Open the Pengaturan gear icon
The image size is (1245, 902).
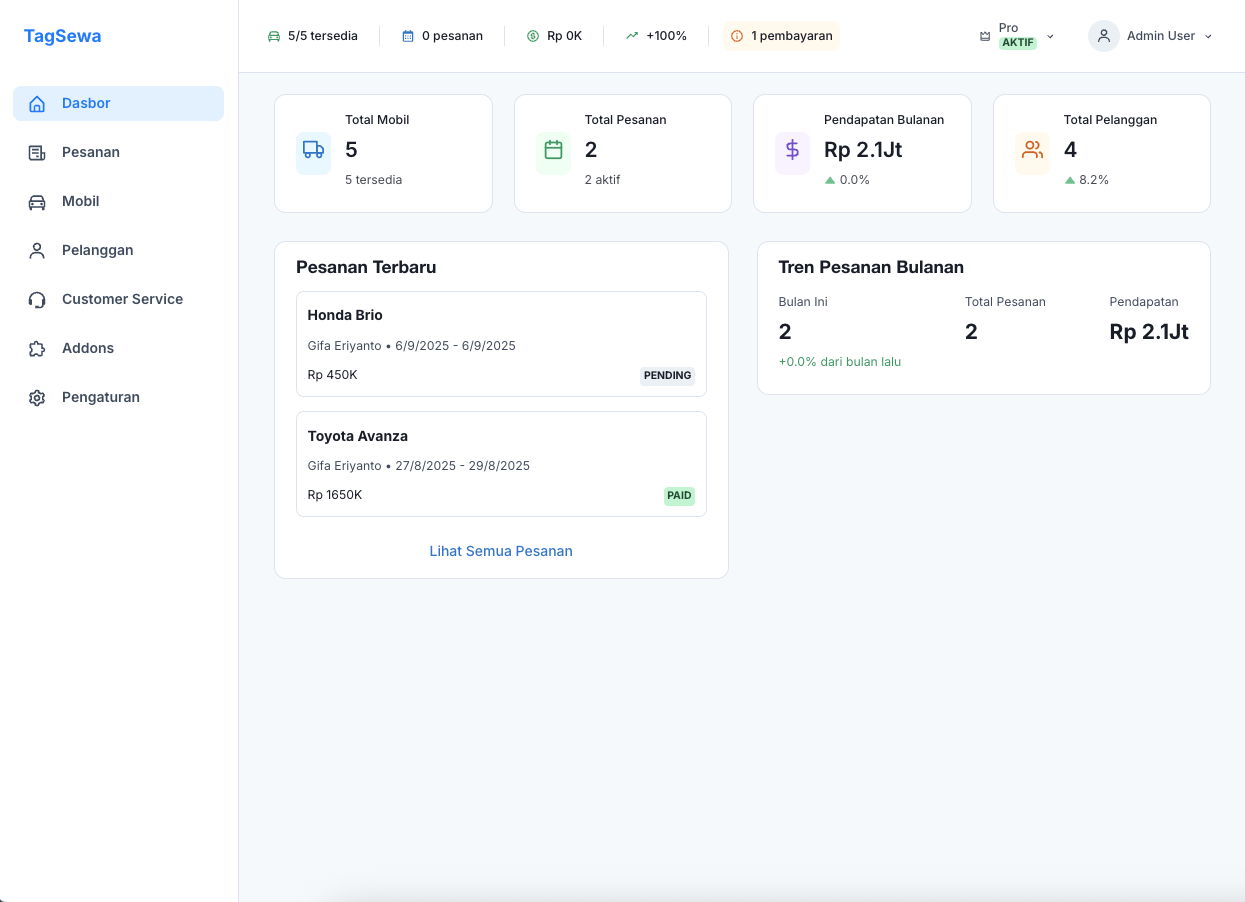pos(37,397)
